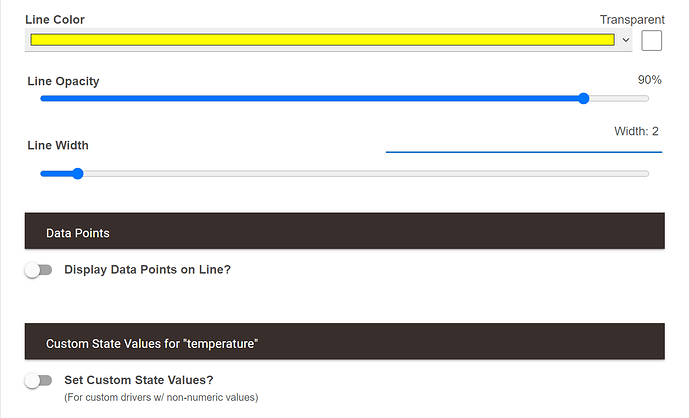
Task: Click the custom drivers hint text
Action: pos(161,397)
